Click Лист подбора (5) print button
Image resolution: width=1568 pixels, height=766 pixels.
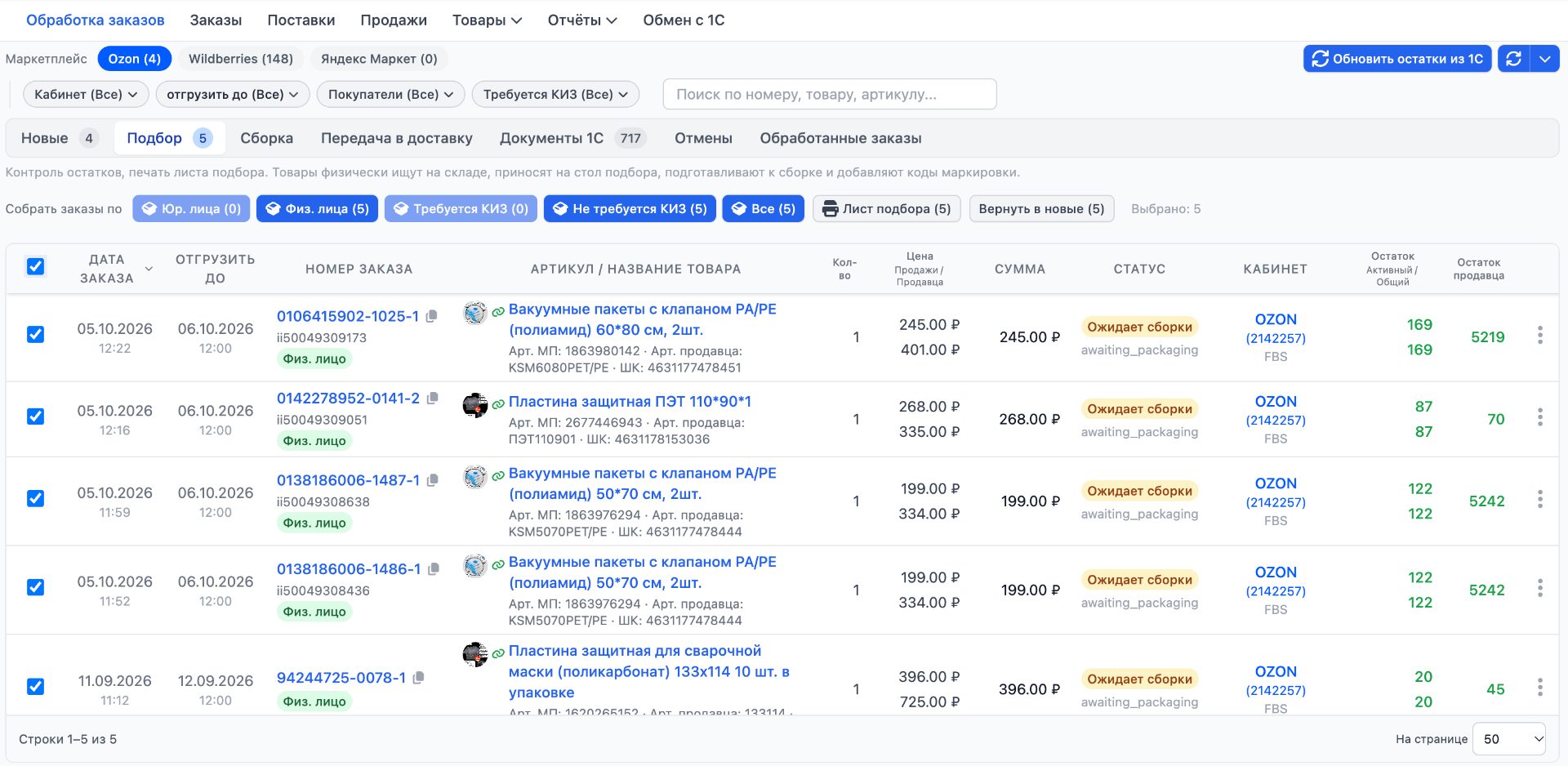[x=887, y=209]
